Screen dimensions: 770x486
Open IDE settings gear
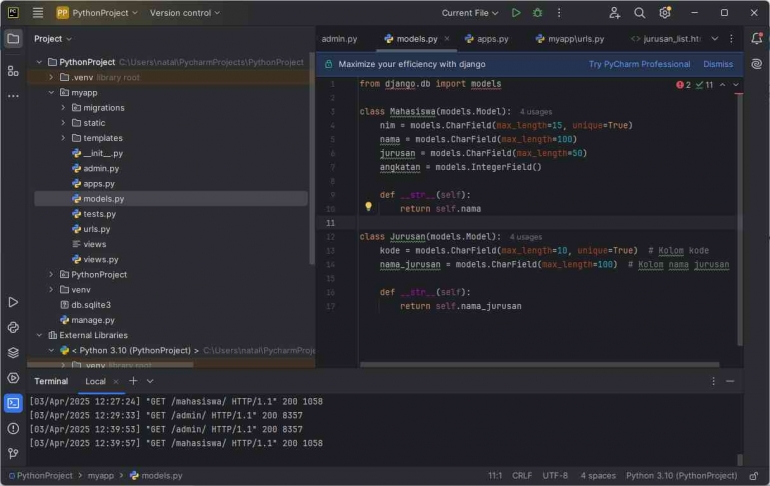click(665, 13)
